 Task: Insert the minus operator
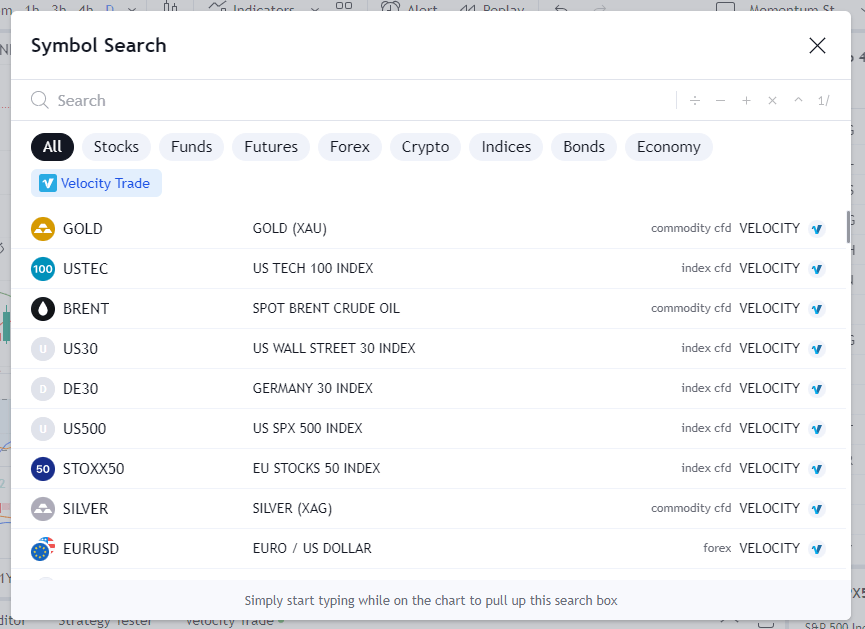[720, 101]
